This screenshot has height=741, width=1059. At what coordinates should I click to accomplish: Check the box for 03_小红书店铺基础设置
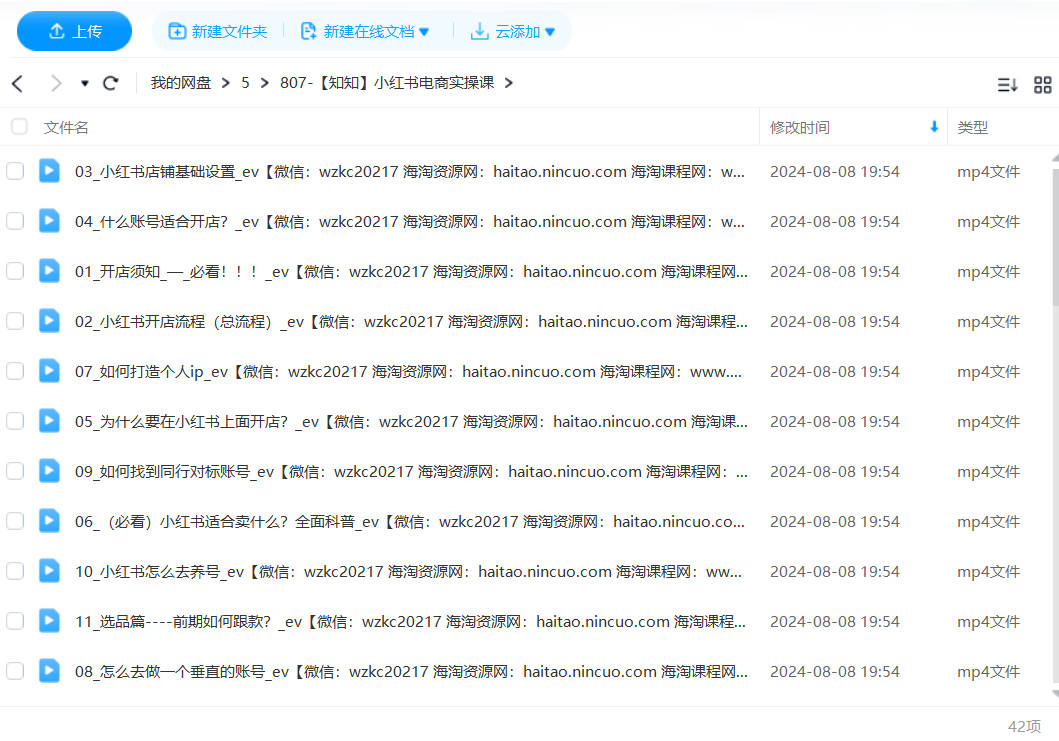click(15, 171)
